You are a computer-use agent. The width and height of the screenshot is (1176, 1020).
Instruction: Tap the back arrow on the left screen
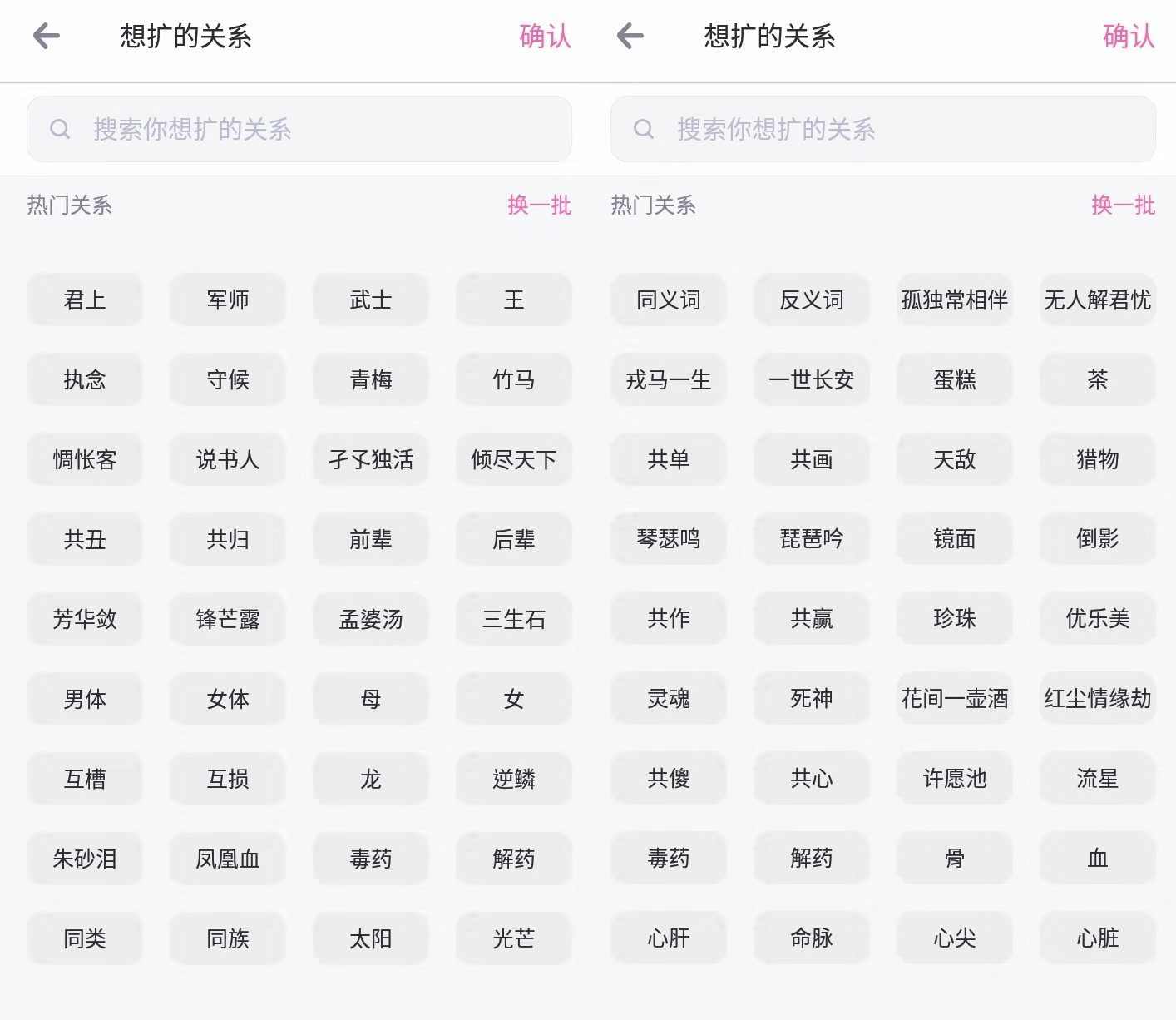click(47, 36)
